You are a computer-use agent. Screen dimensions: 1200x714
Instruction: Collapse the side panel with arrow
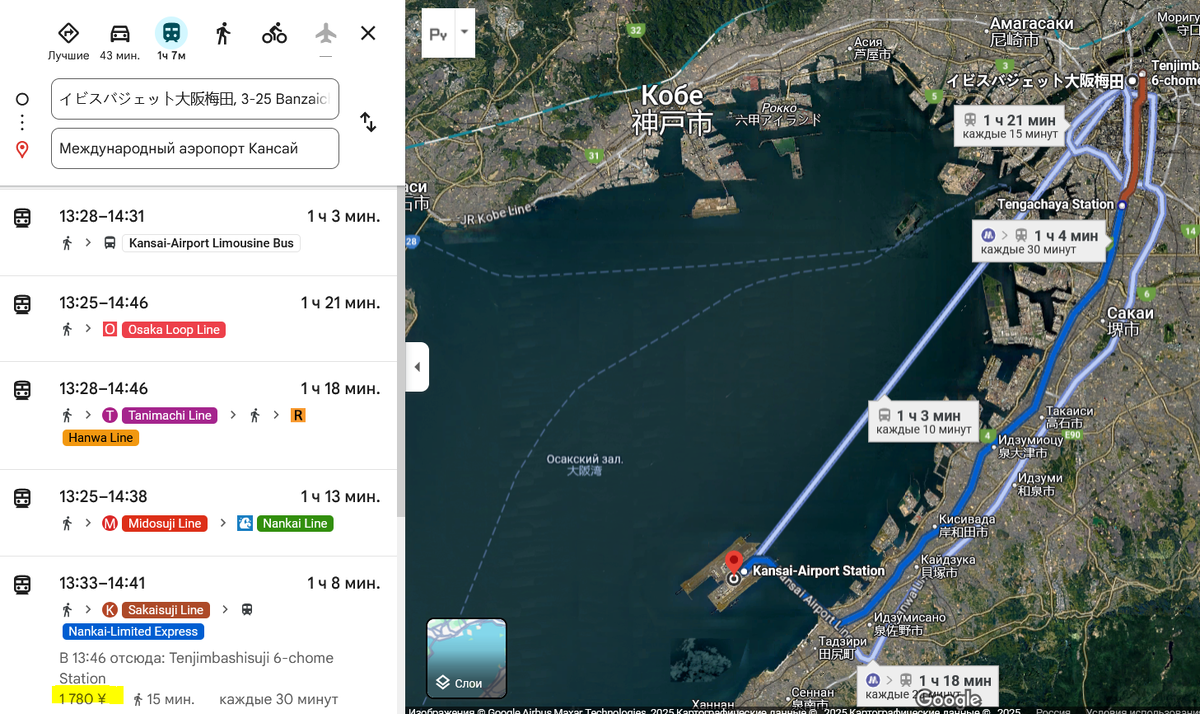[417, 367]
